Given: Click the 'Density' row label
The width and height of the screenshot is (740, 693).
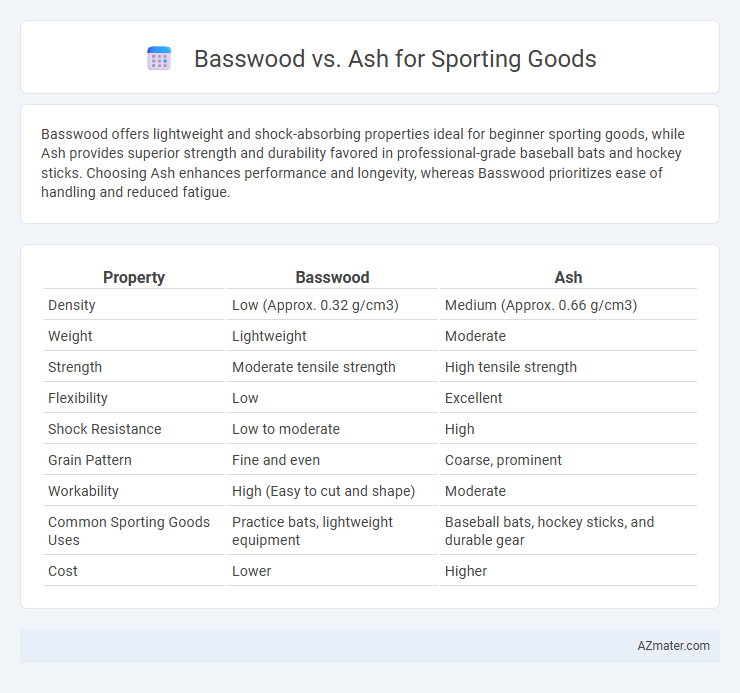Looking at the screenshot, I should [72, 305].
